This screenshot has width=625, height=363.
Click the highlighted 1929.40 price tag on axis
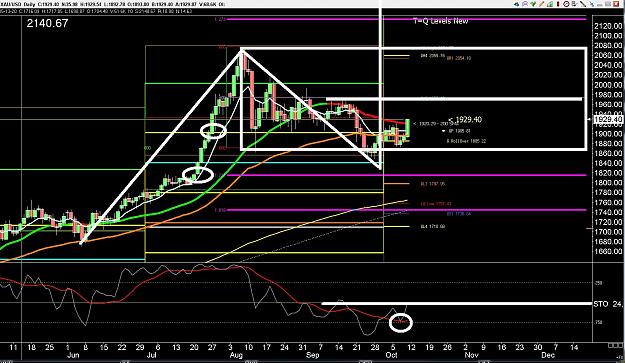point(608,120)
